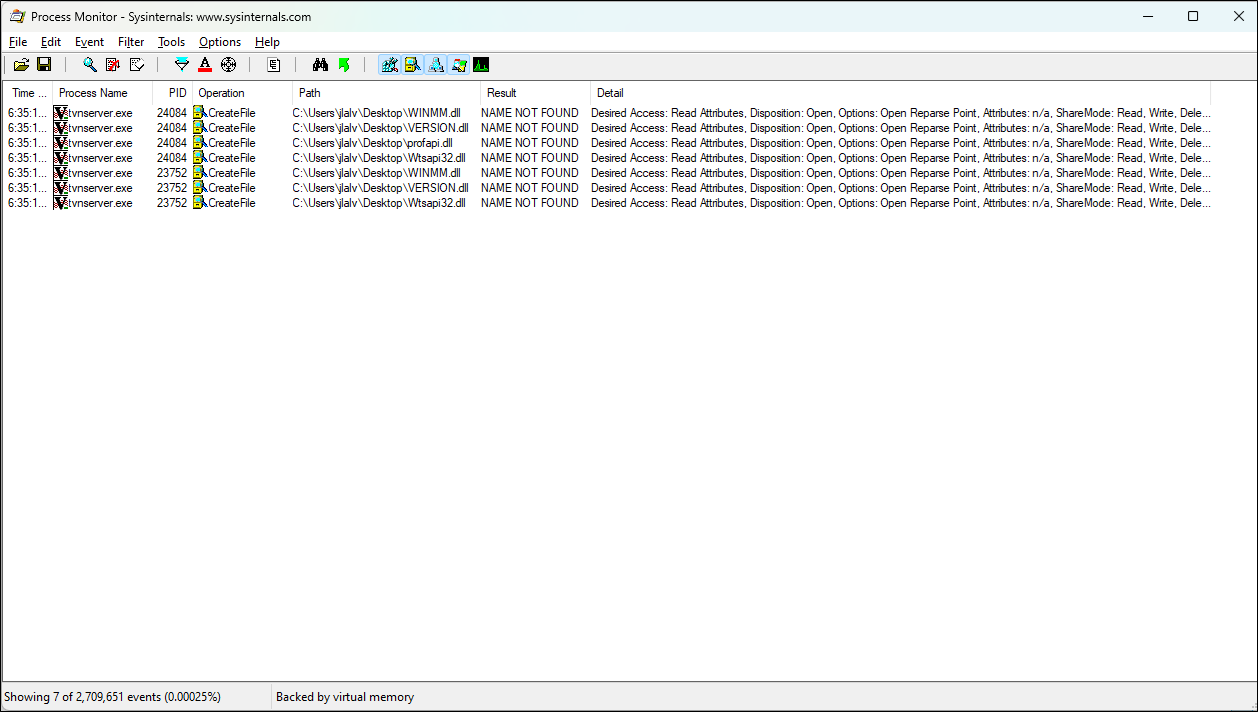Open the Filter menu
Screen dimensions: 1258x712
click(131, 42)
